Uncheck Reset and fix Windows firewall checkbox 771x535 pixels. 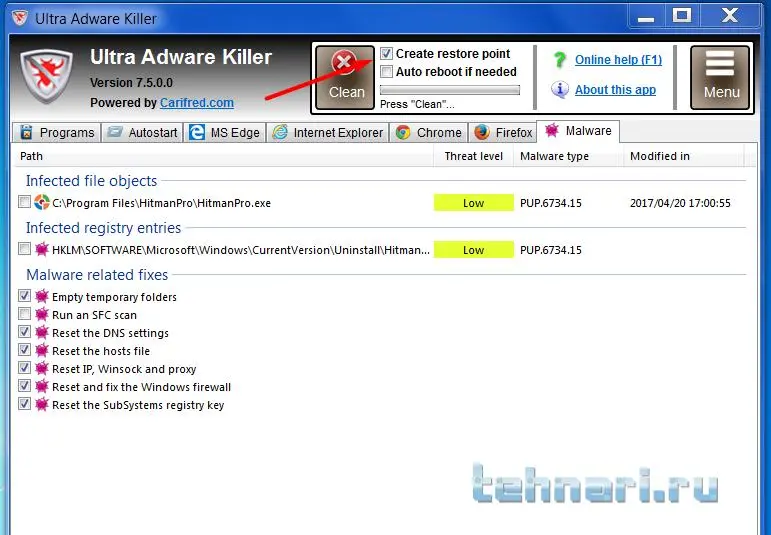(24, 386)
